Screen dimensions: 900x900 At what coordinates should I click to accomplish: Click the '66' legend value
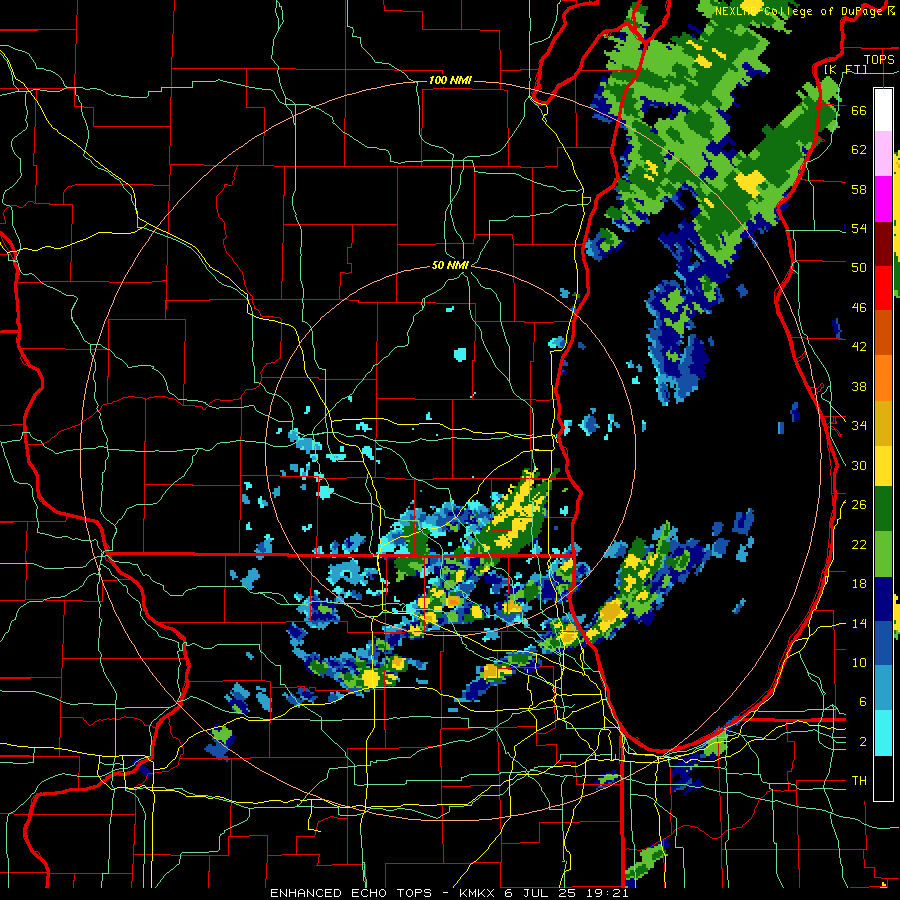859,110
